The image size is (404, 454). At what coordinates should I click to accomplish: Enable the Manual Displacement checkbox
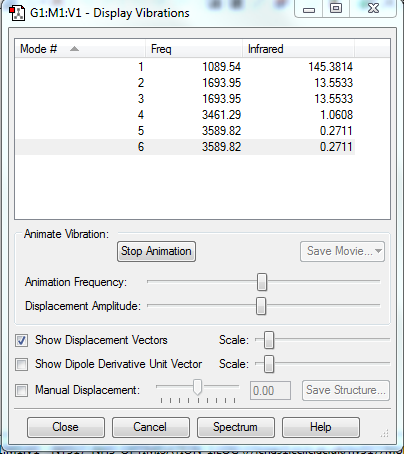(22, 390)
